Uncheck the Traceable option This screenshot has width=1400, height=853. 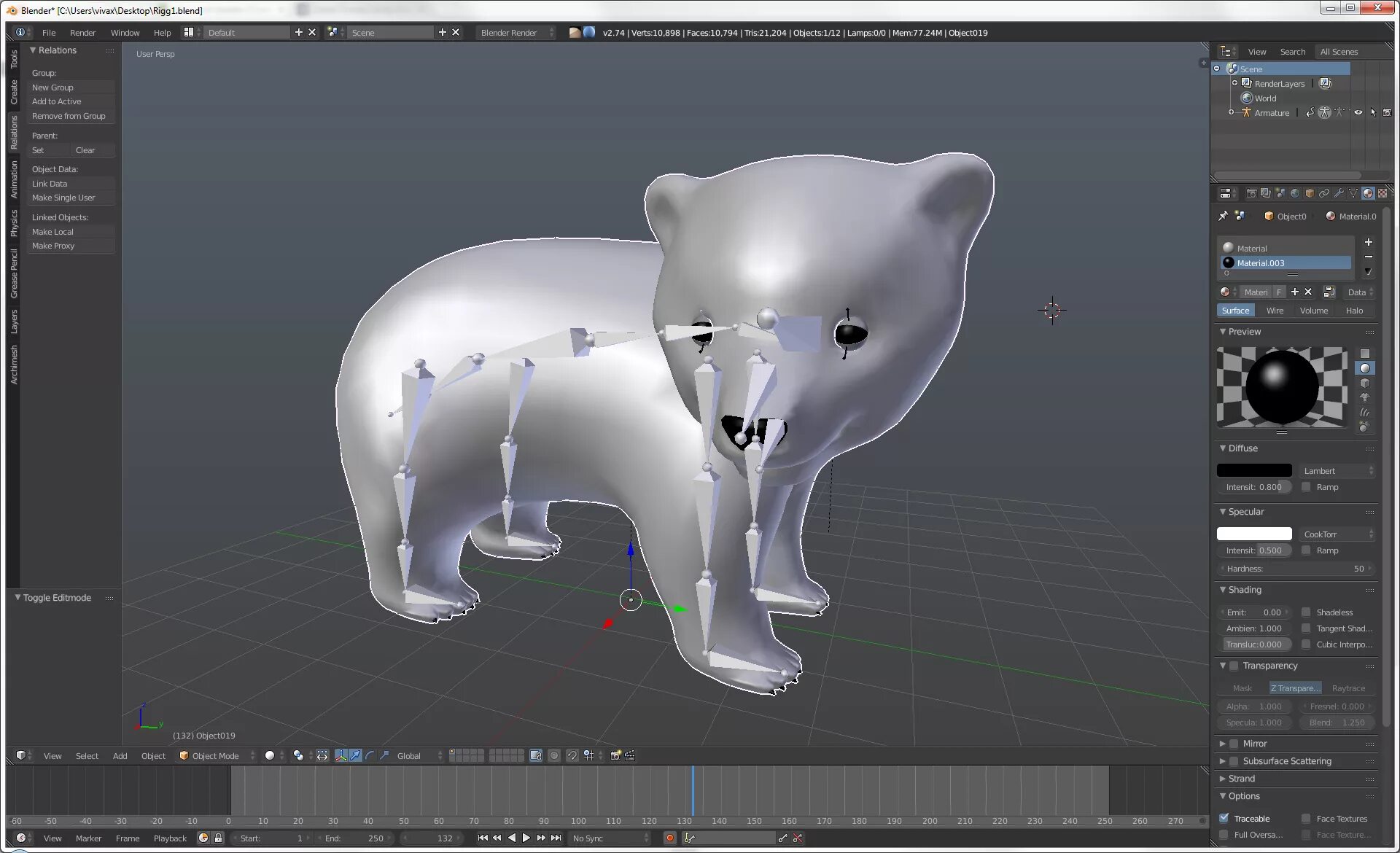click(x=1224, y=818)
